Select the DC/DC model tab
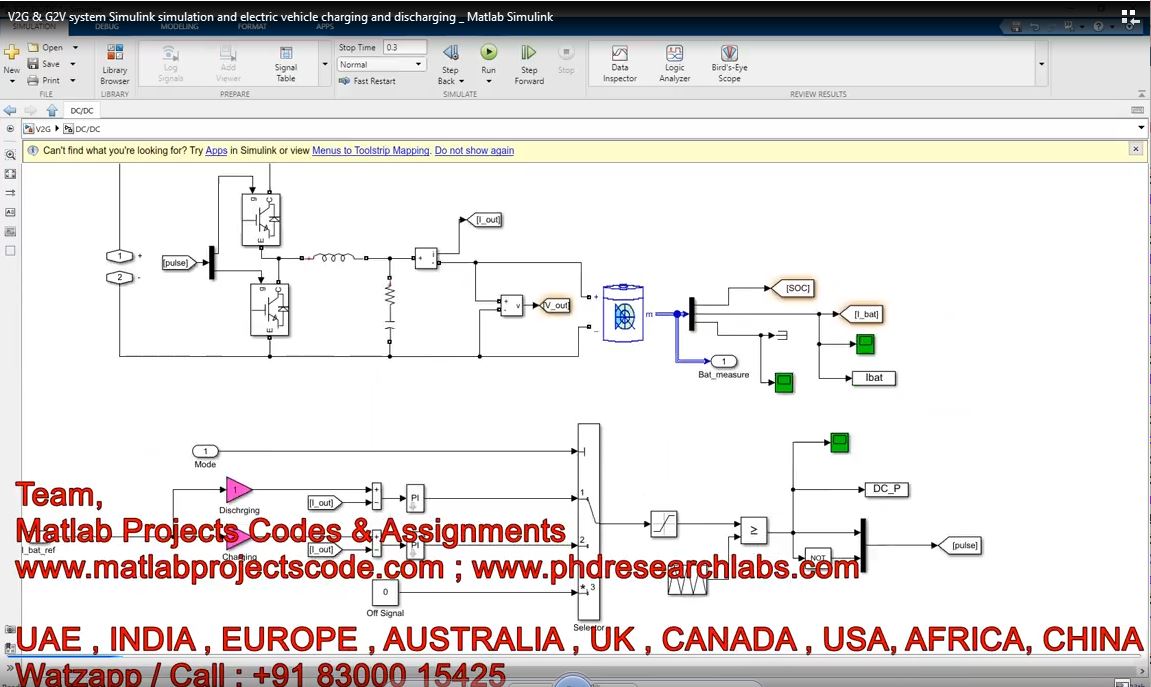Image resolution: width=1151 pixels, height=687 pixels. 81,111
